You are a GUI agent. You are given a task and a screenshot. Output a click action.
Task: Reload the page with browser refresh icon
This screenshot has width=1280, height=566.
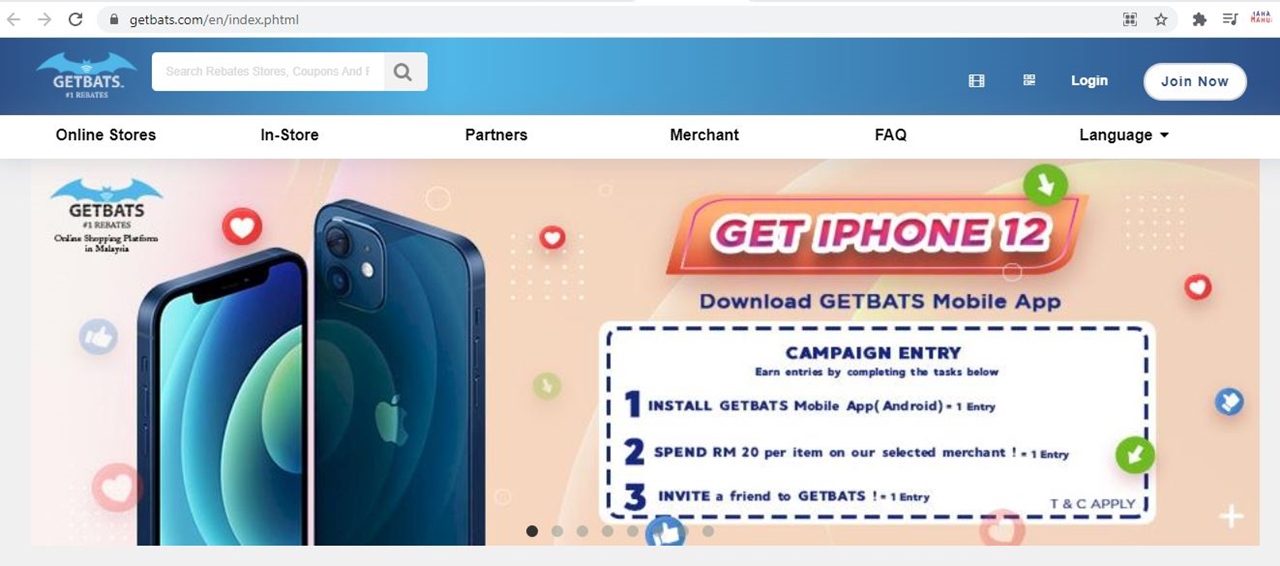tap(75, 19)
